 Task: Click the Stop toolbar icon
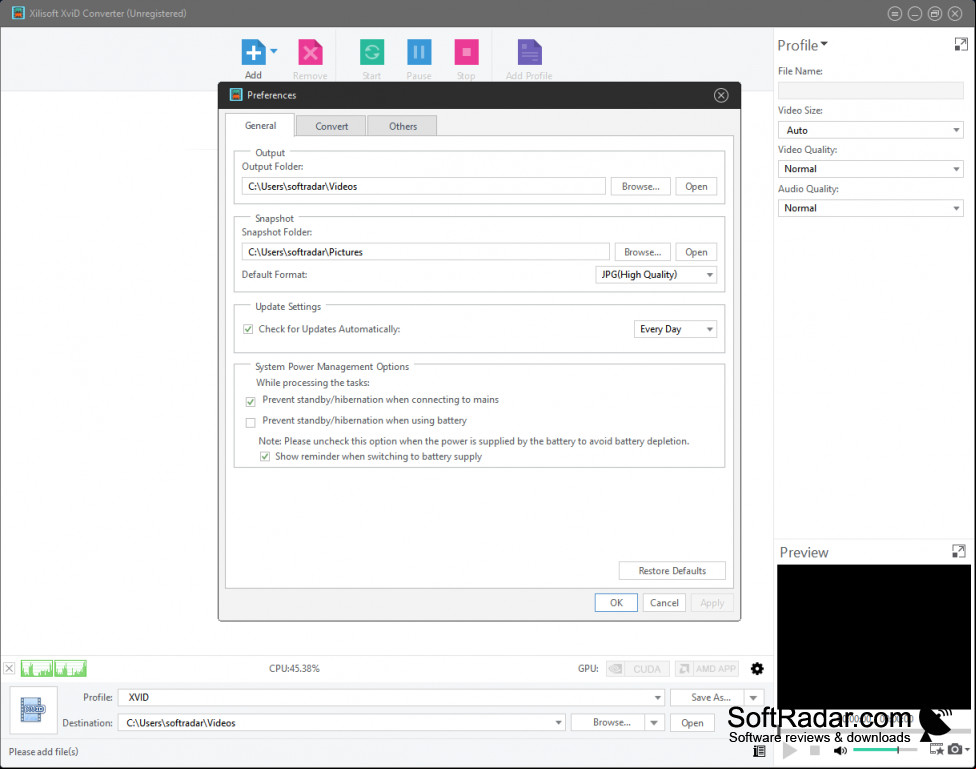pyautogui.click(x=466, y=52)
